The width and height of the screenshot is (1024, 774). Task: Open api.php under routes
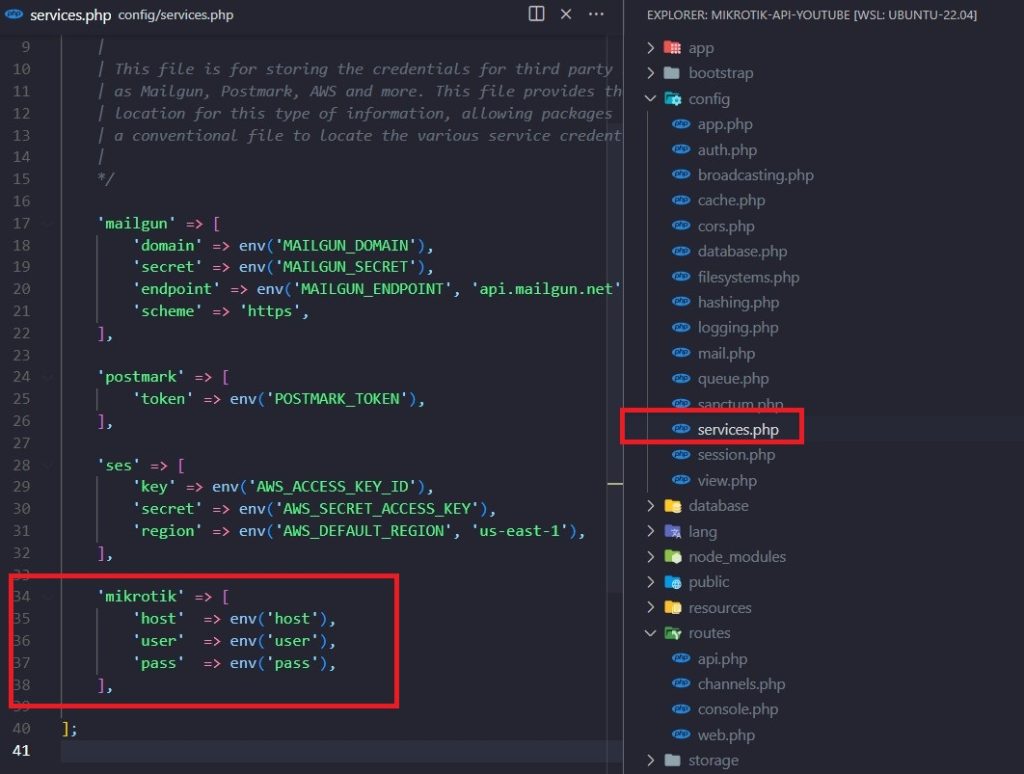pos(722,659)
